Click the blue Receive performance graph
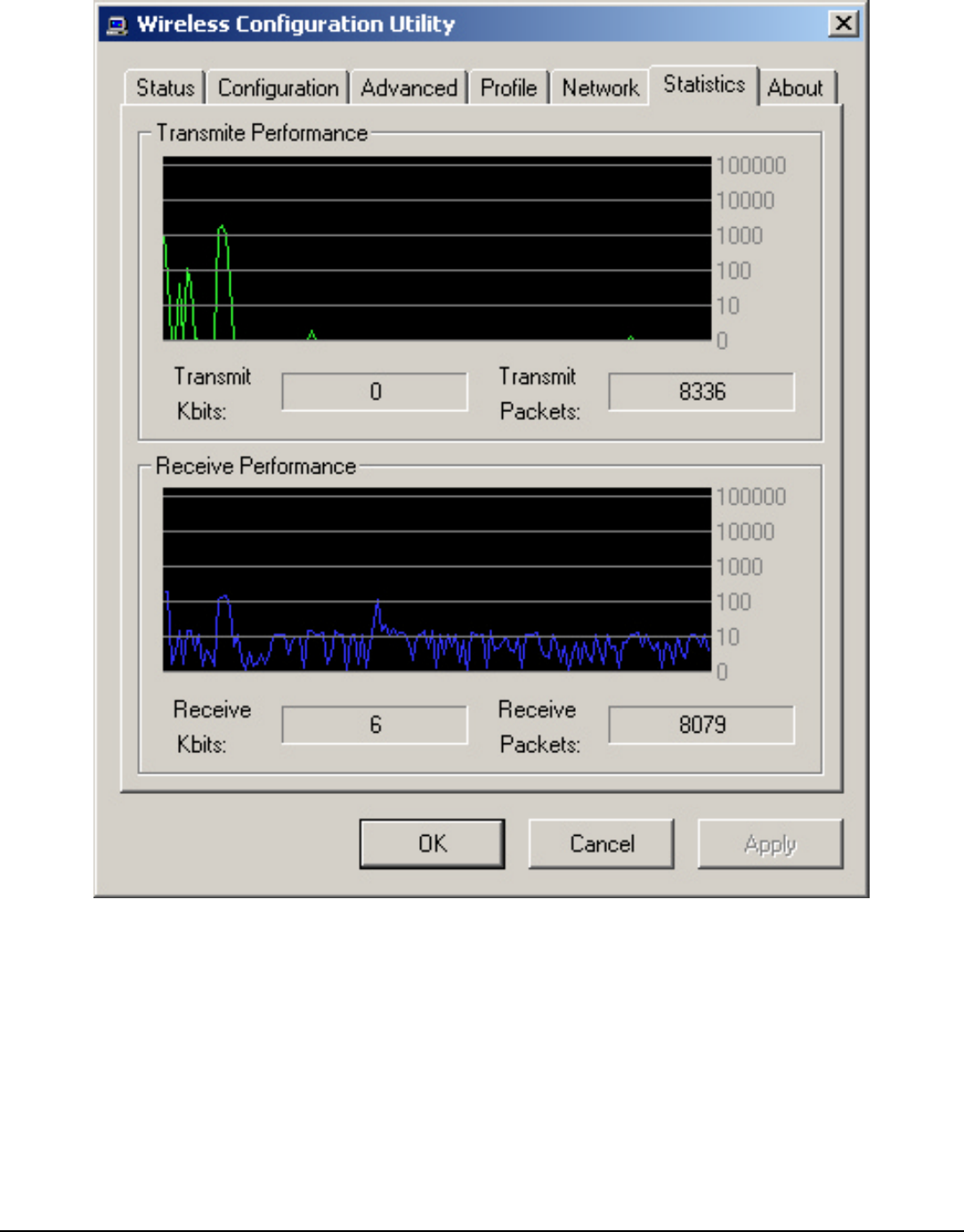The height and width of the screenshot is (1232, 964). click(437, 580)
